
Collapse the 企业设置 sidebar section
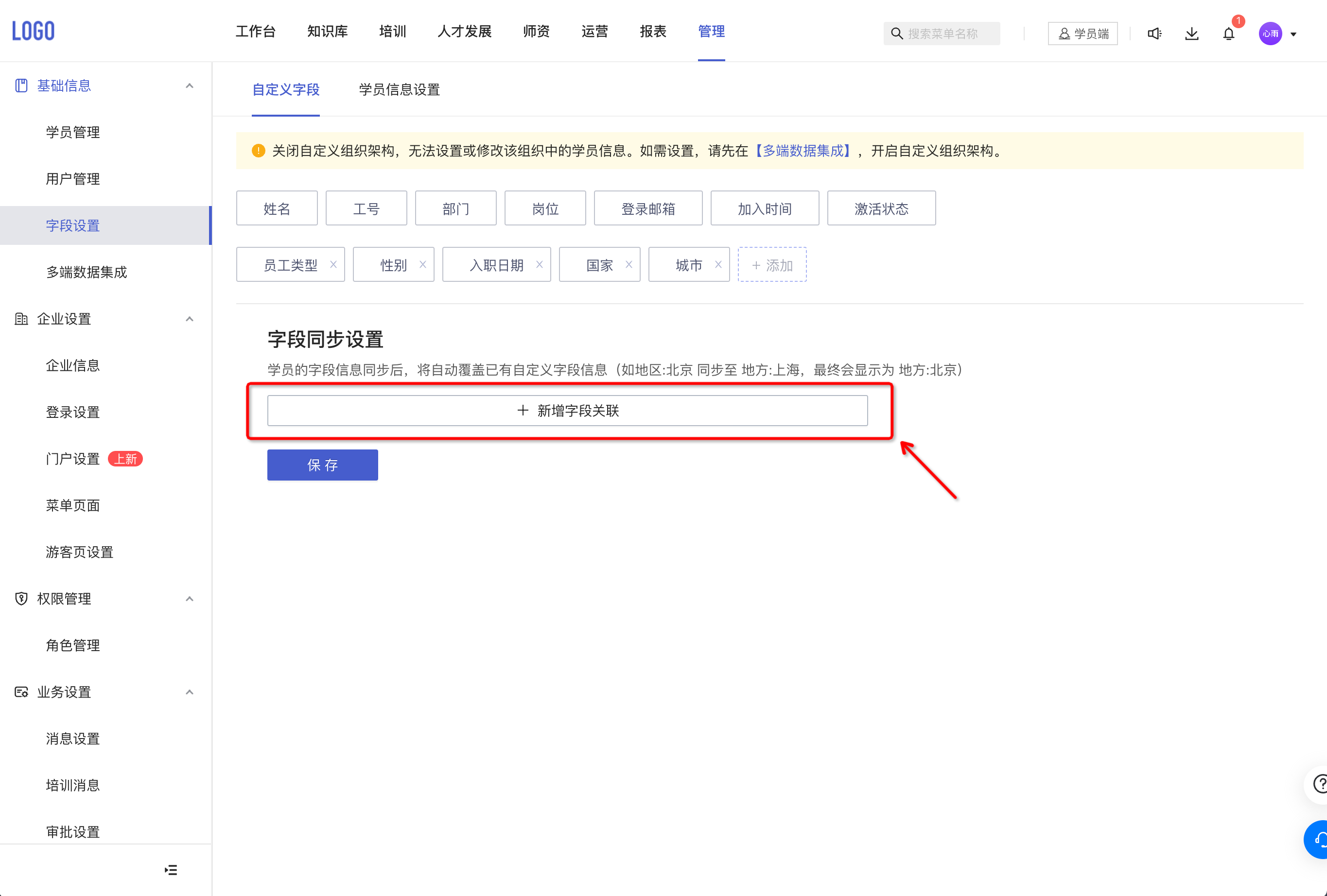click(x=190, y=319)
